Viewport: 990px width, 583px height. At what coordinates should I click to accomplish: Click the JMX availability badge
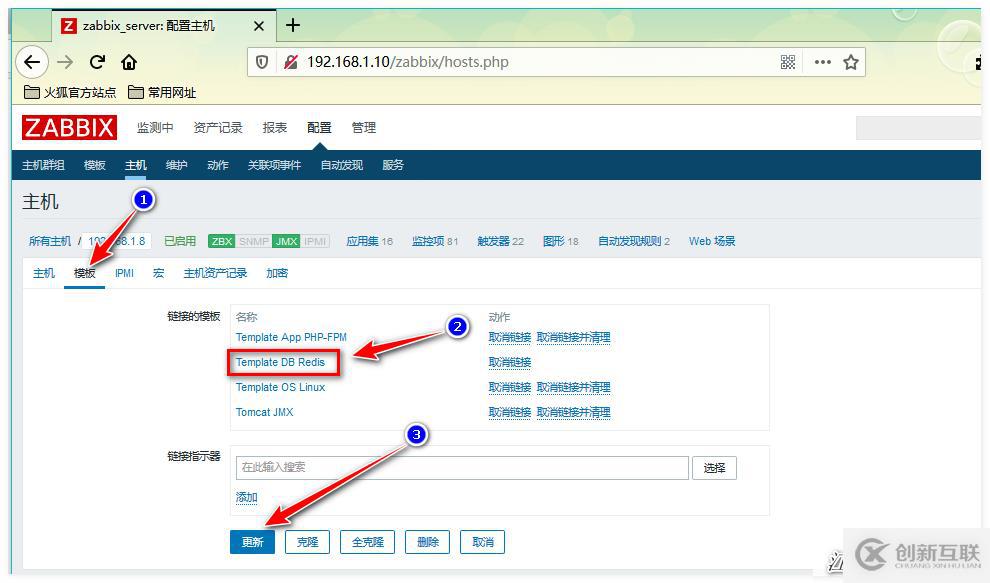[x=284, y=240]
